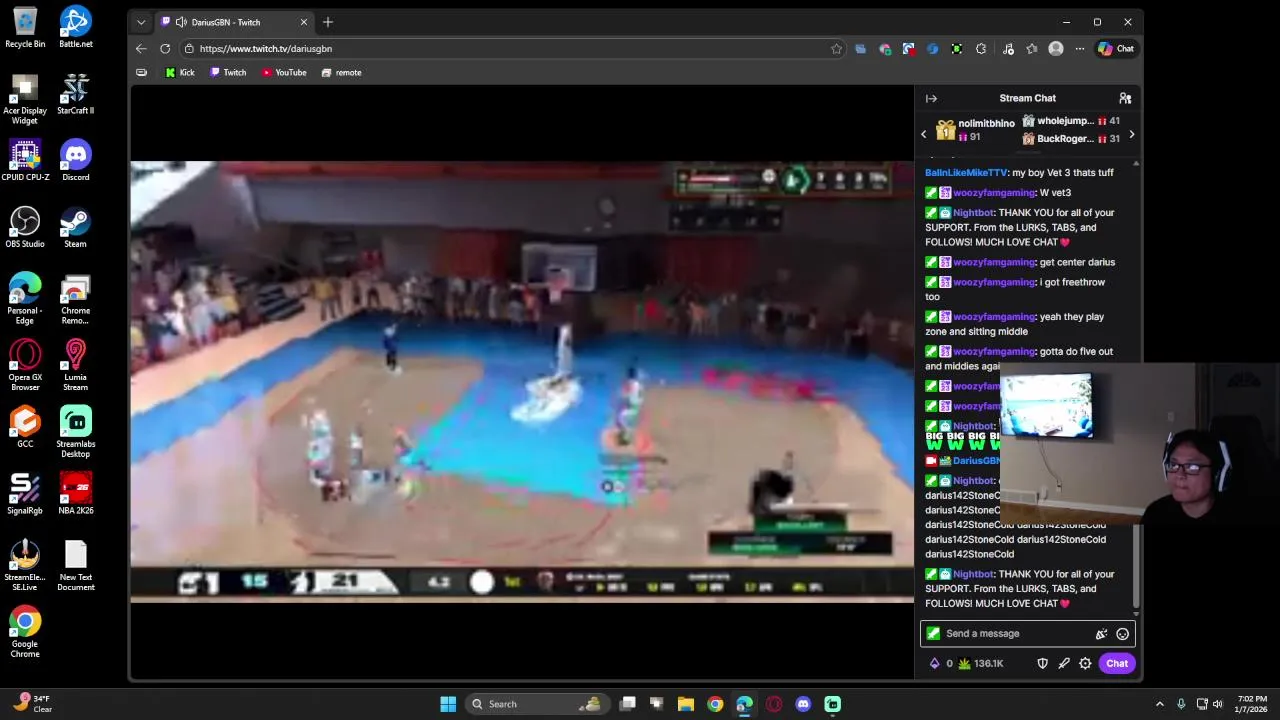Click the shield mode icon in chat
The width and height of the screenshot is (1280, 720).
tap(1042, 663)
